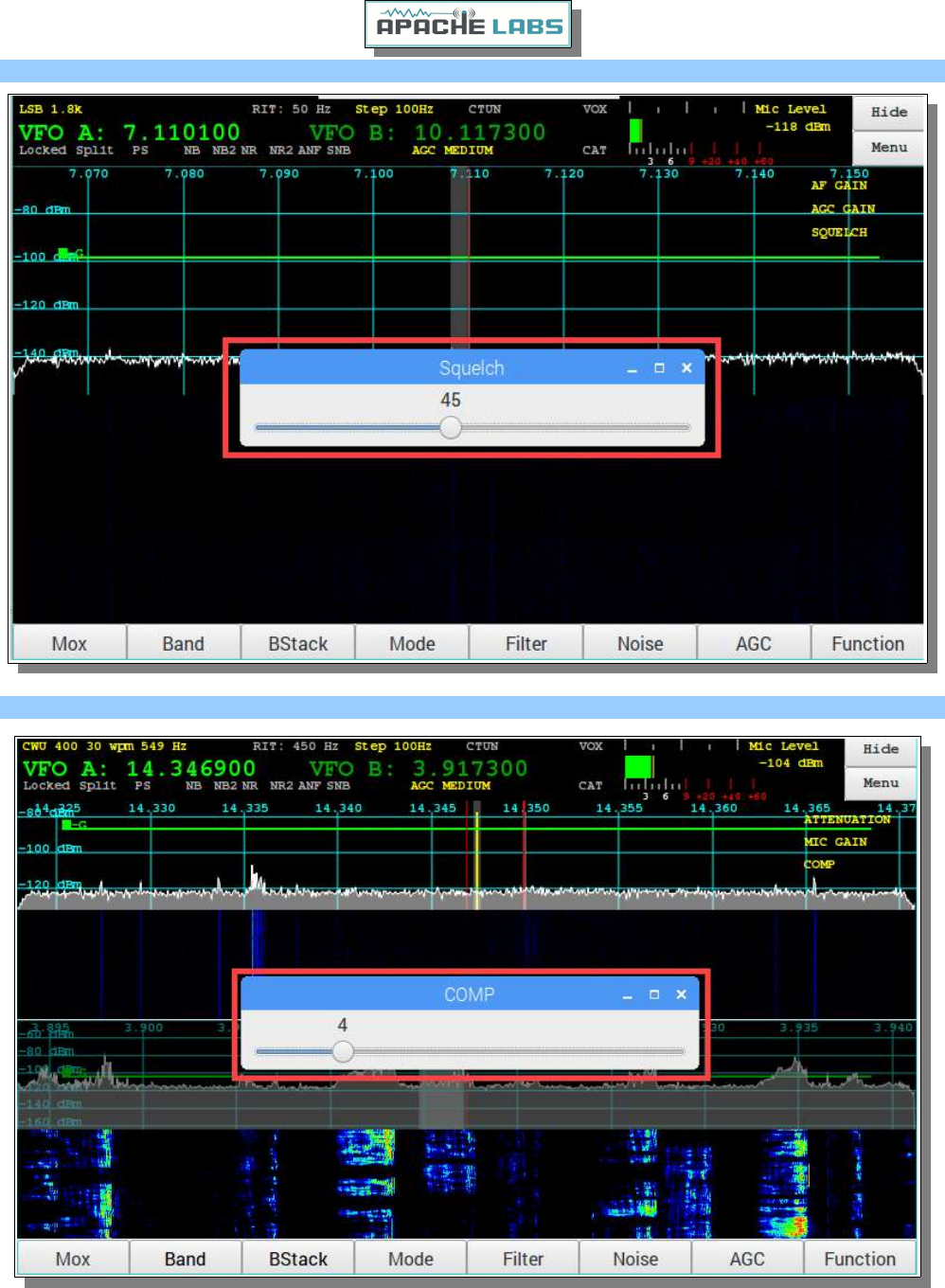Click AGC MEDIUM in lower screen

point(451,785)
